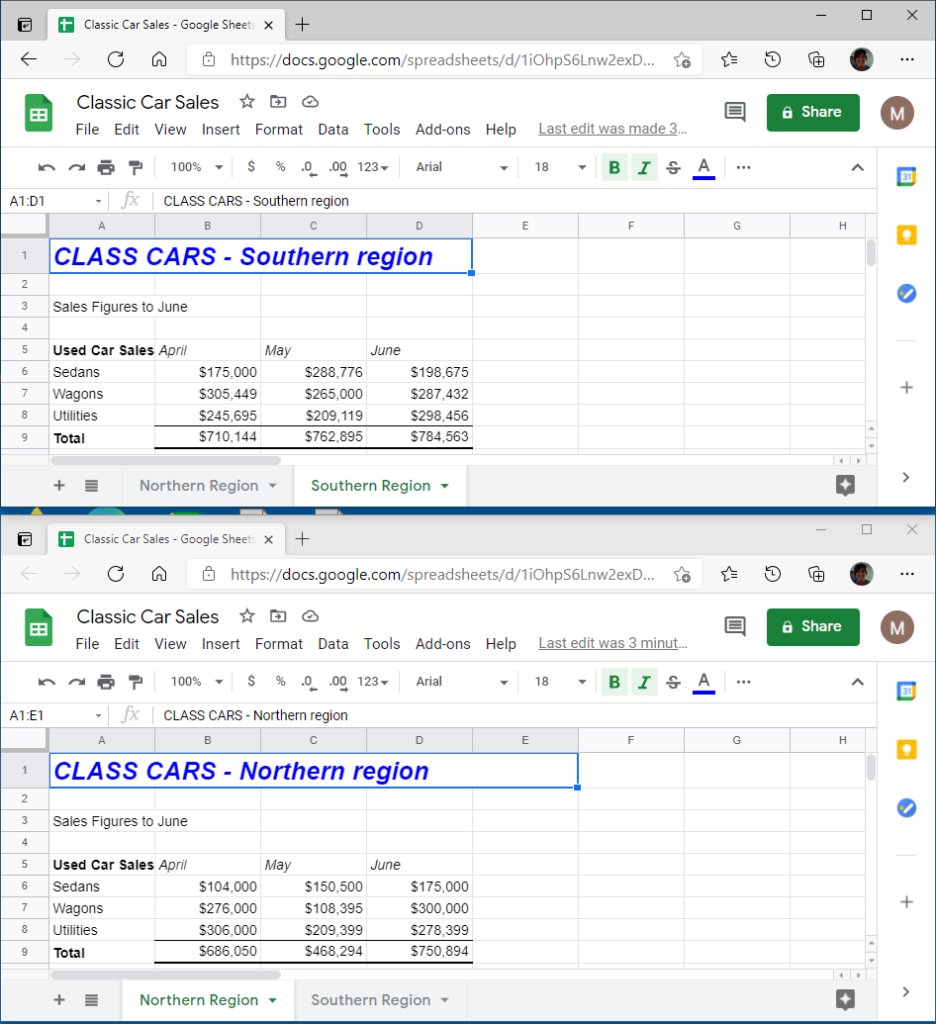Click the print icon in top window toolbar
Screen dimensions: 936x1024
(x=106, y=167)
